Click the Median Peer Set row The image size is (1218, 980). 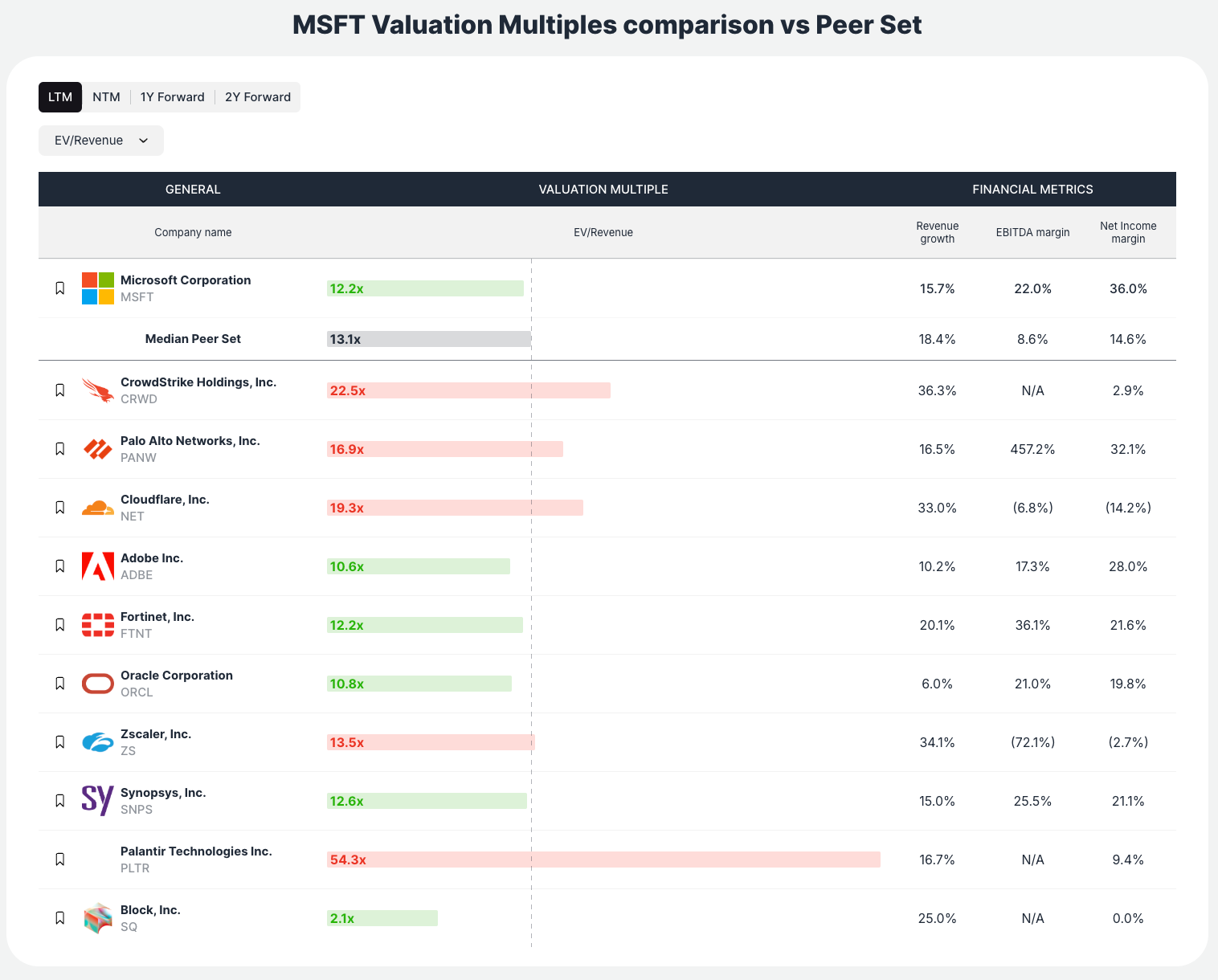point(193,339)
